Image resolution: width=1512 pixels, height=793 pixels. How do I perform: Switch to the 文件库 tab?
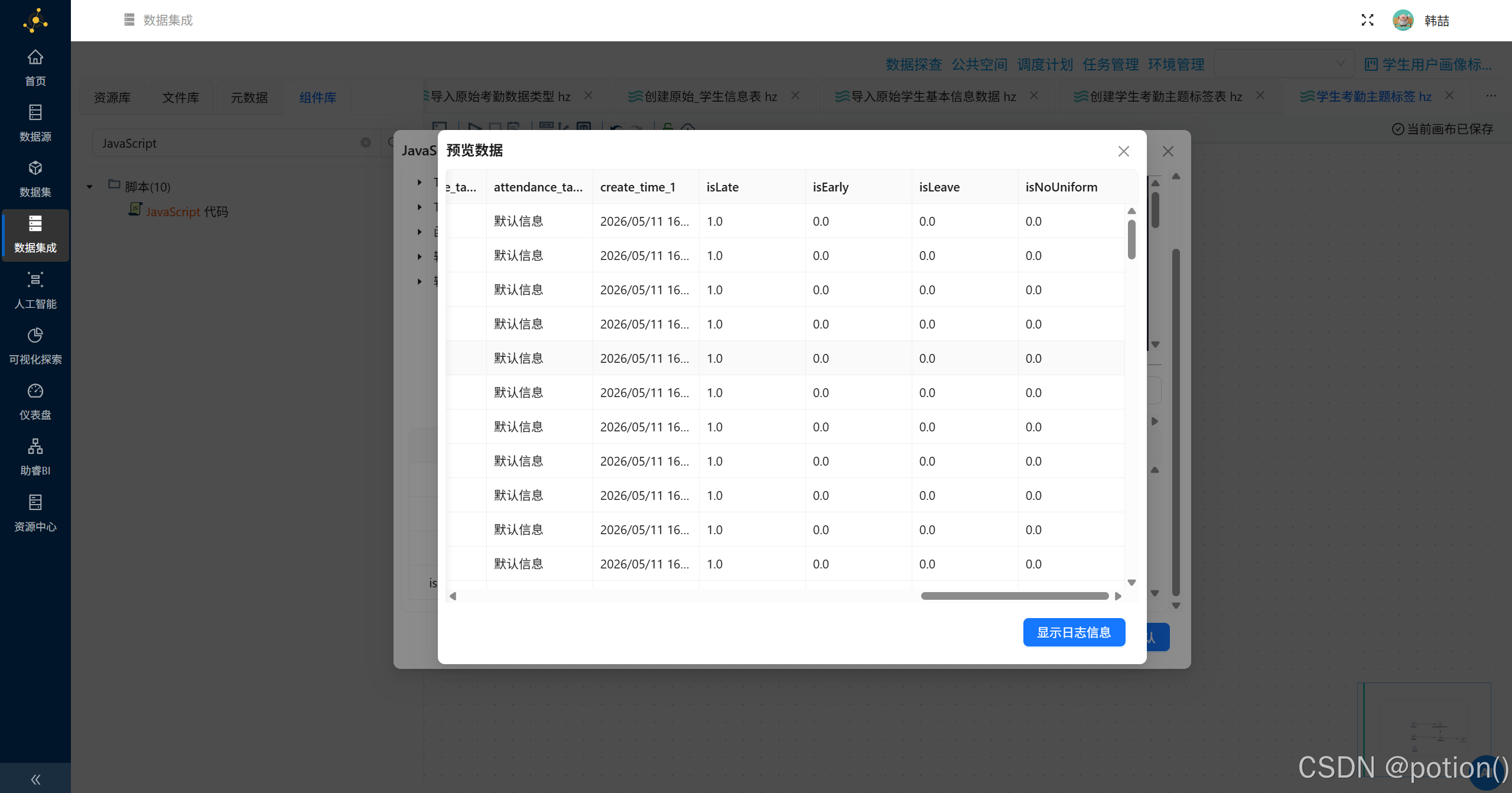[x=181, y=97]
